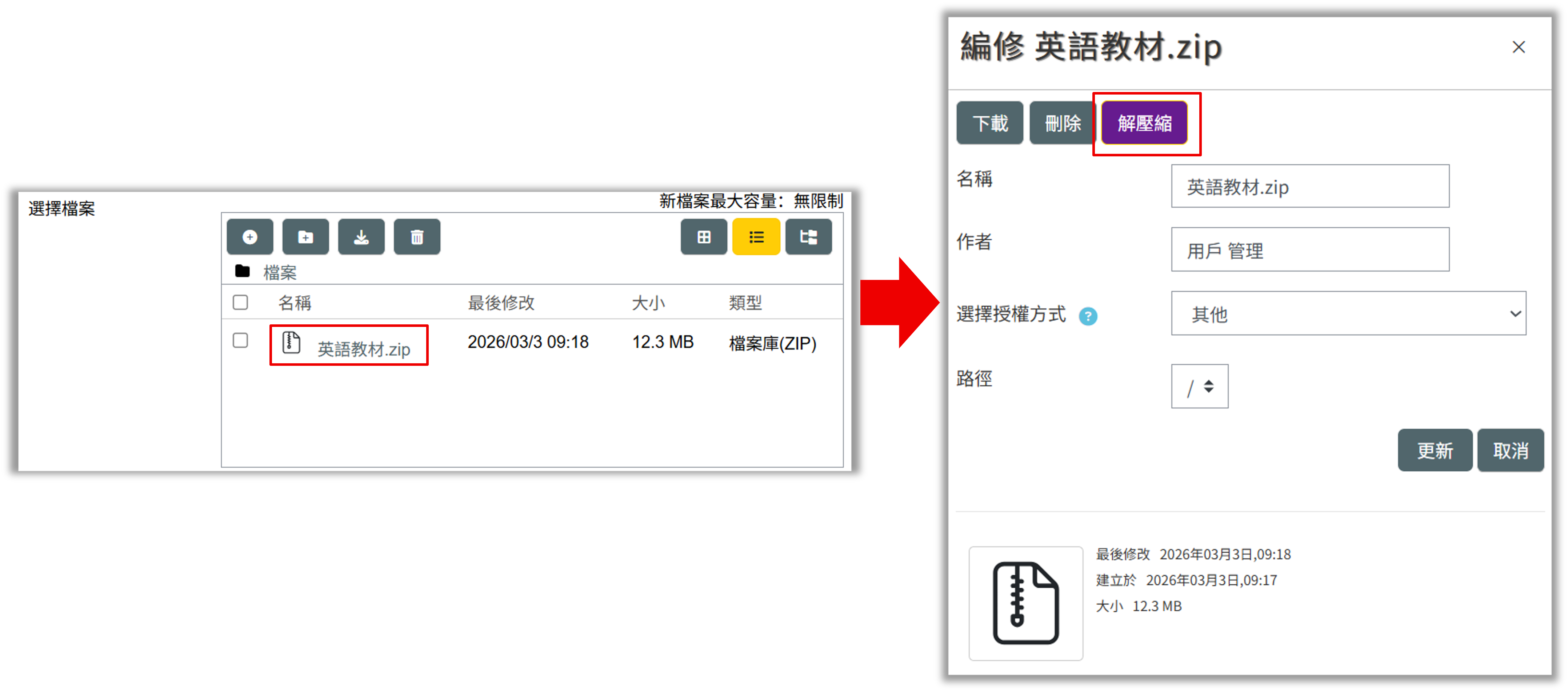This screenshot has width=1568, height=692.
Task: Open the 選擇授權方式 dropdown showing 其他
Action: (x=1348, y=313)
